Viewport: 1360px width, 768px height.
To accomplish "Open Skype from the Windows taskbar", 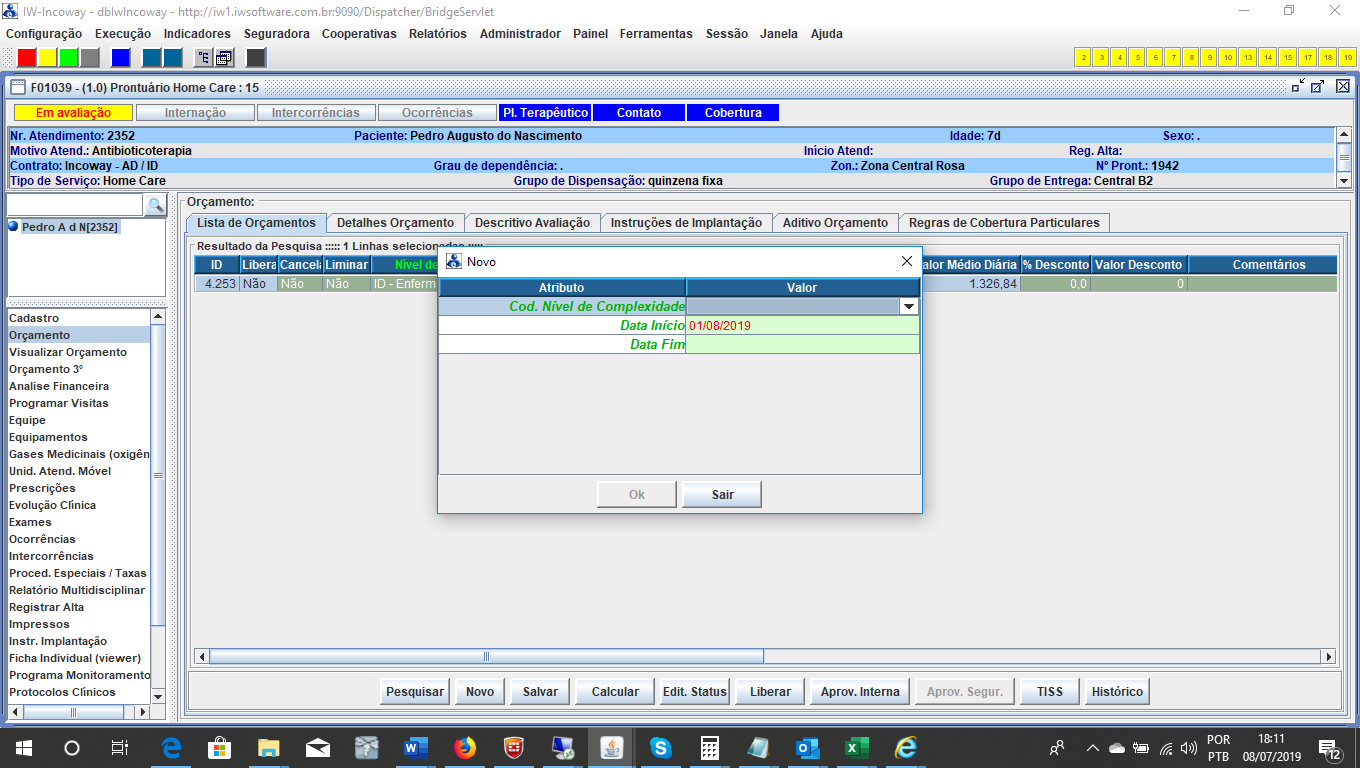I will (x=660, y=747).
